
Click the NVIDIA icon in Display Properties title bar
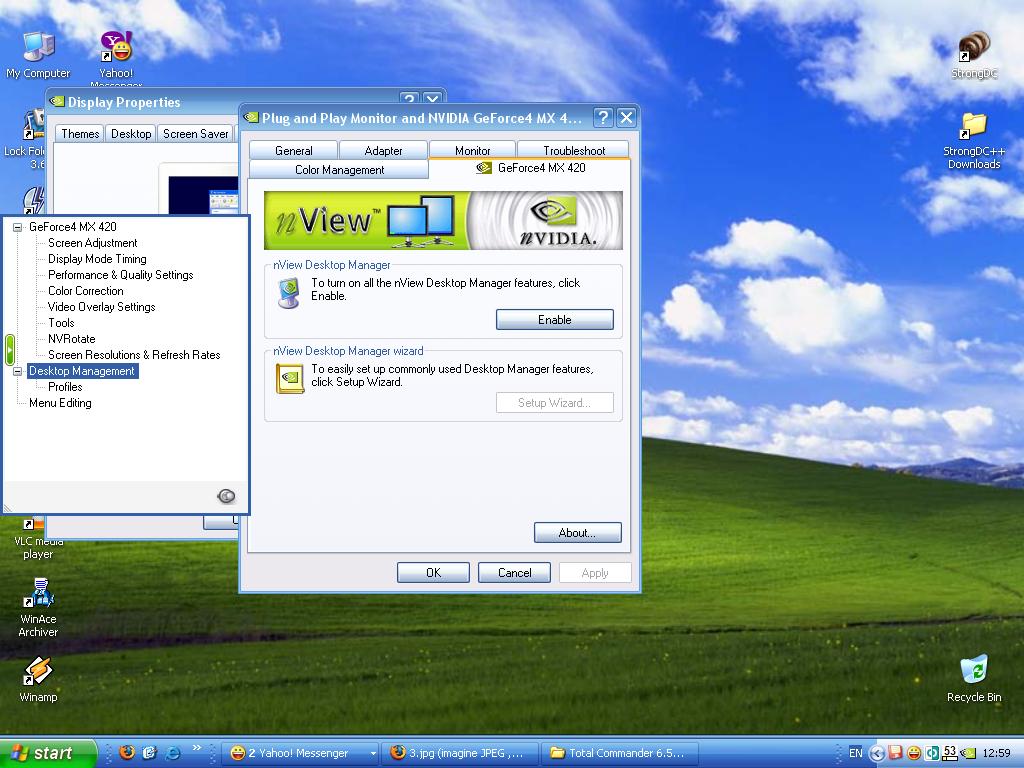(x=57, y=101)
